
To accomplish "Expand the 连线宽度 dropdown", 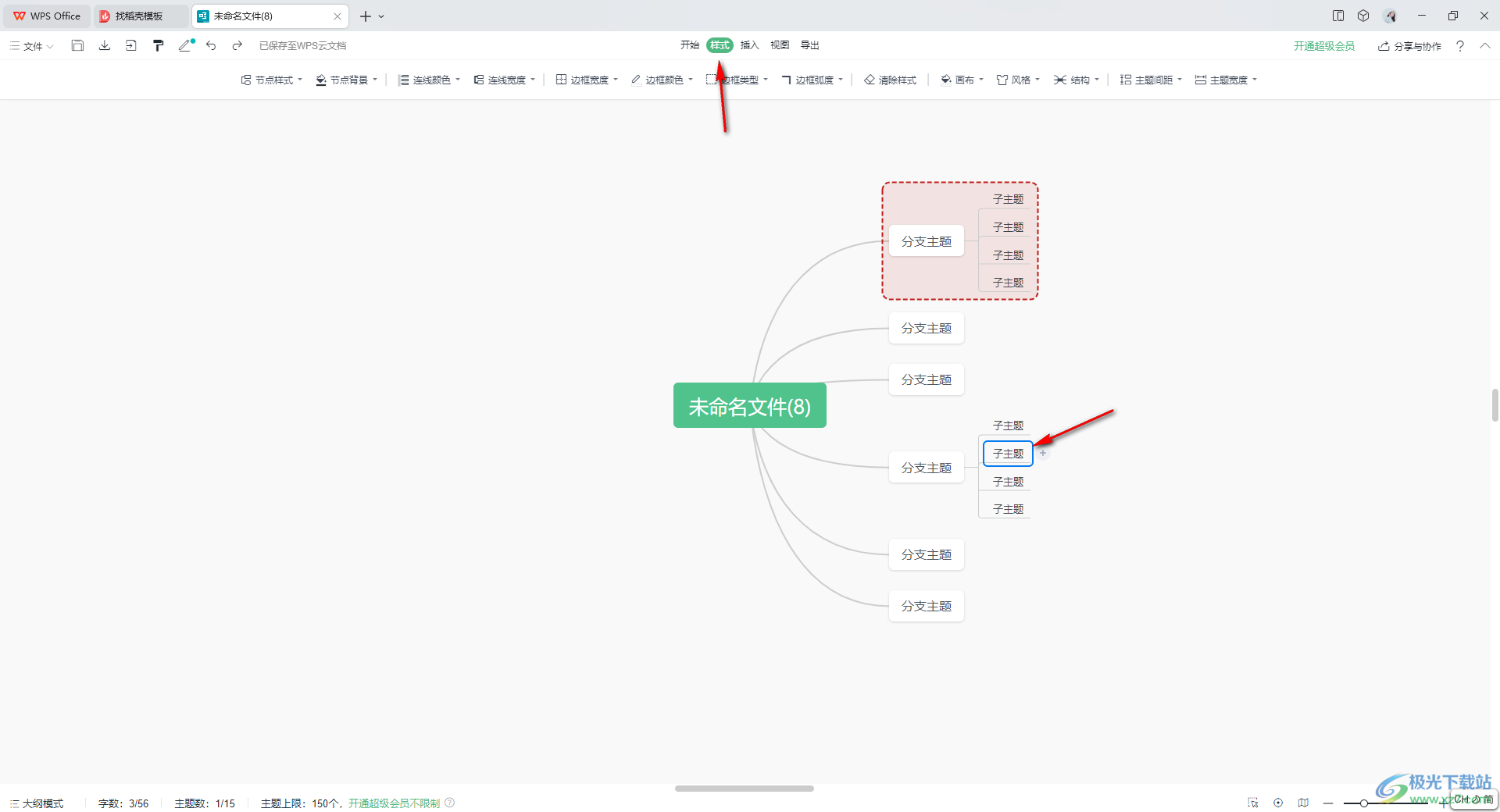I will [504, 80].
